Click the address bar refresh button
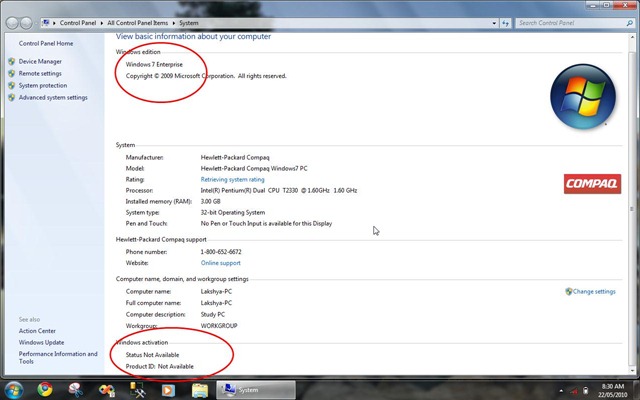Viewport: 640px width, 400px height. click(505, 23)
